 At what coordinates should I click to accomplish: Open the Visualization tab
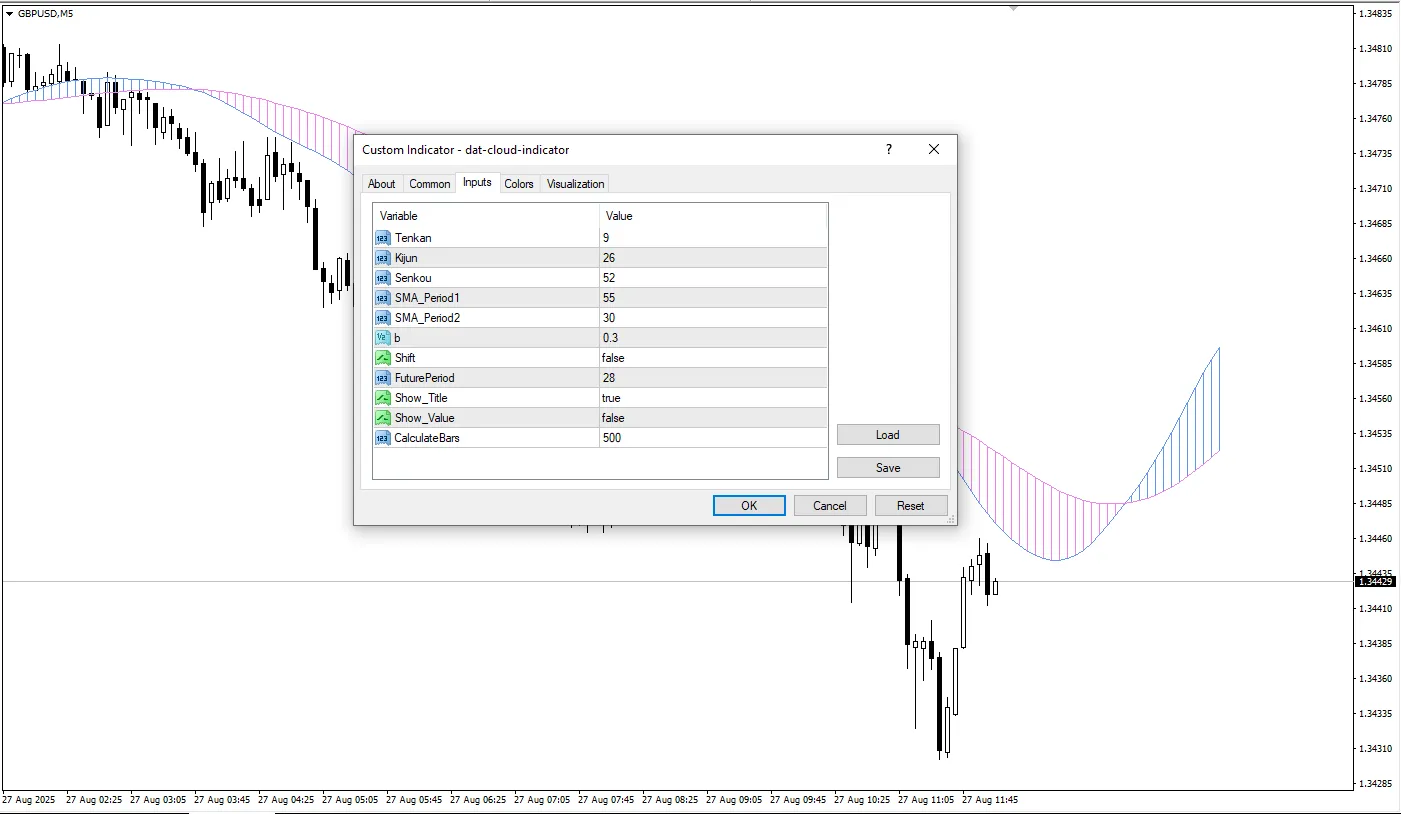[x=575, y=184]
